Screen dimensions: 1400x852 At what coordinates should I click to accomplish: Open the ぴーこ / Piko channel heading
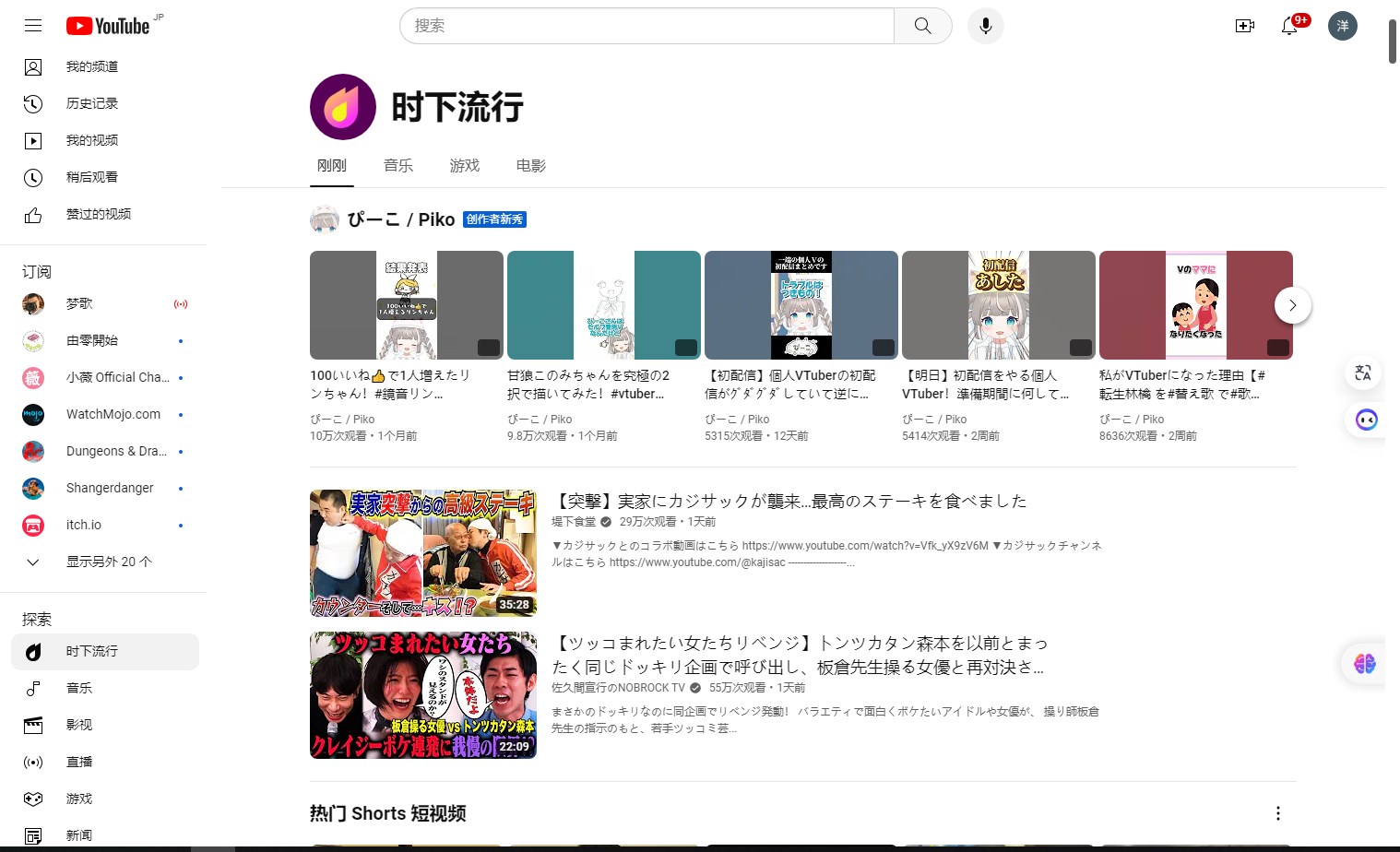coord(400,219)
